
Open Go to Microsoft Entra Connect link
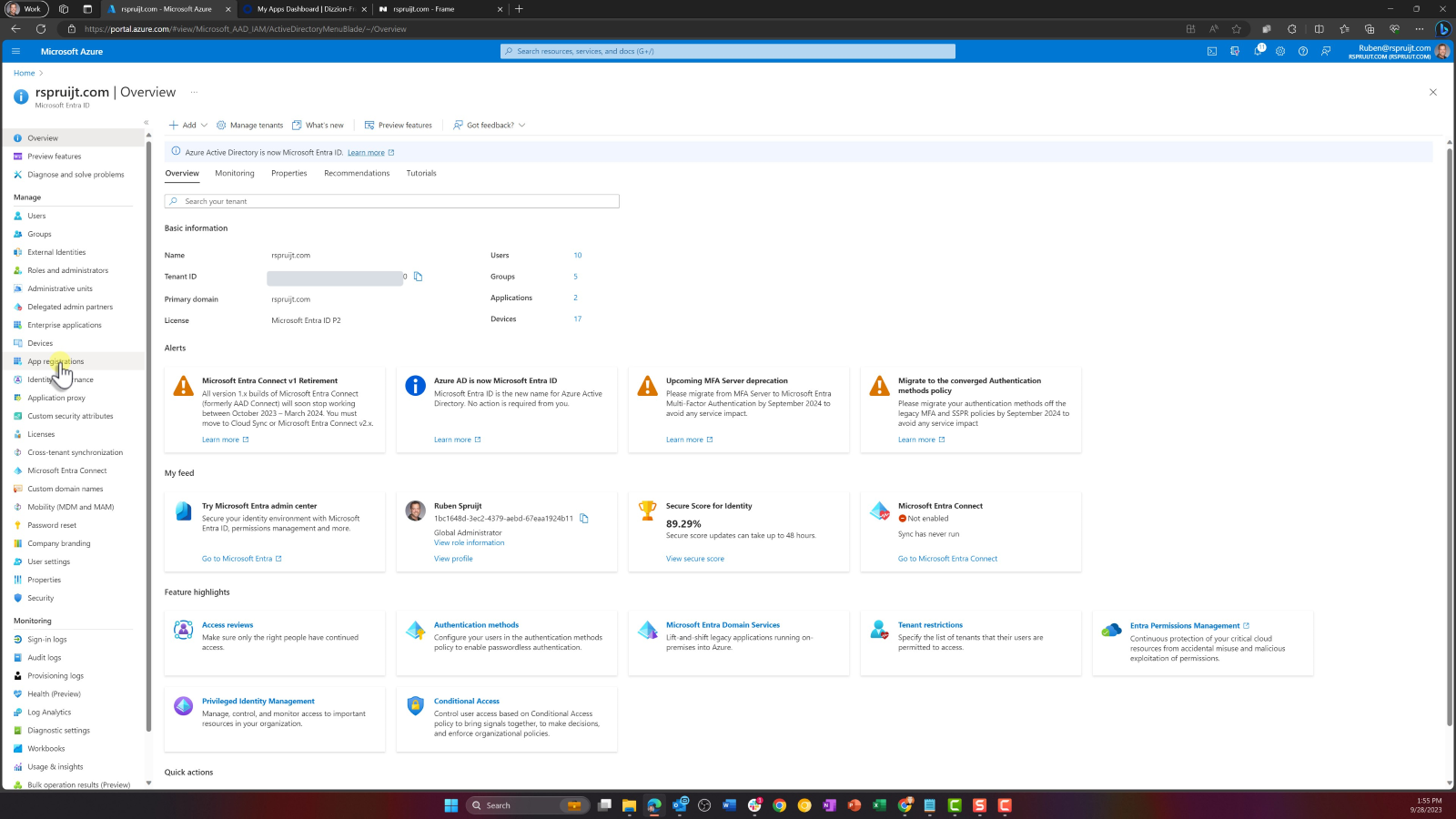point(947,559)
